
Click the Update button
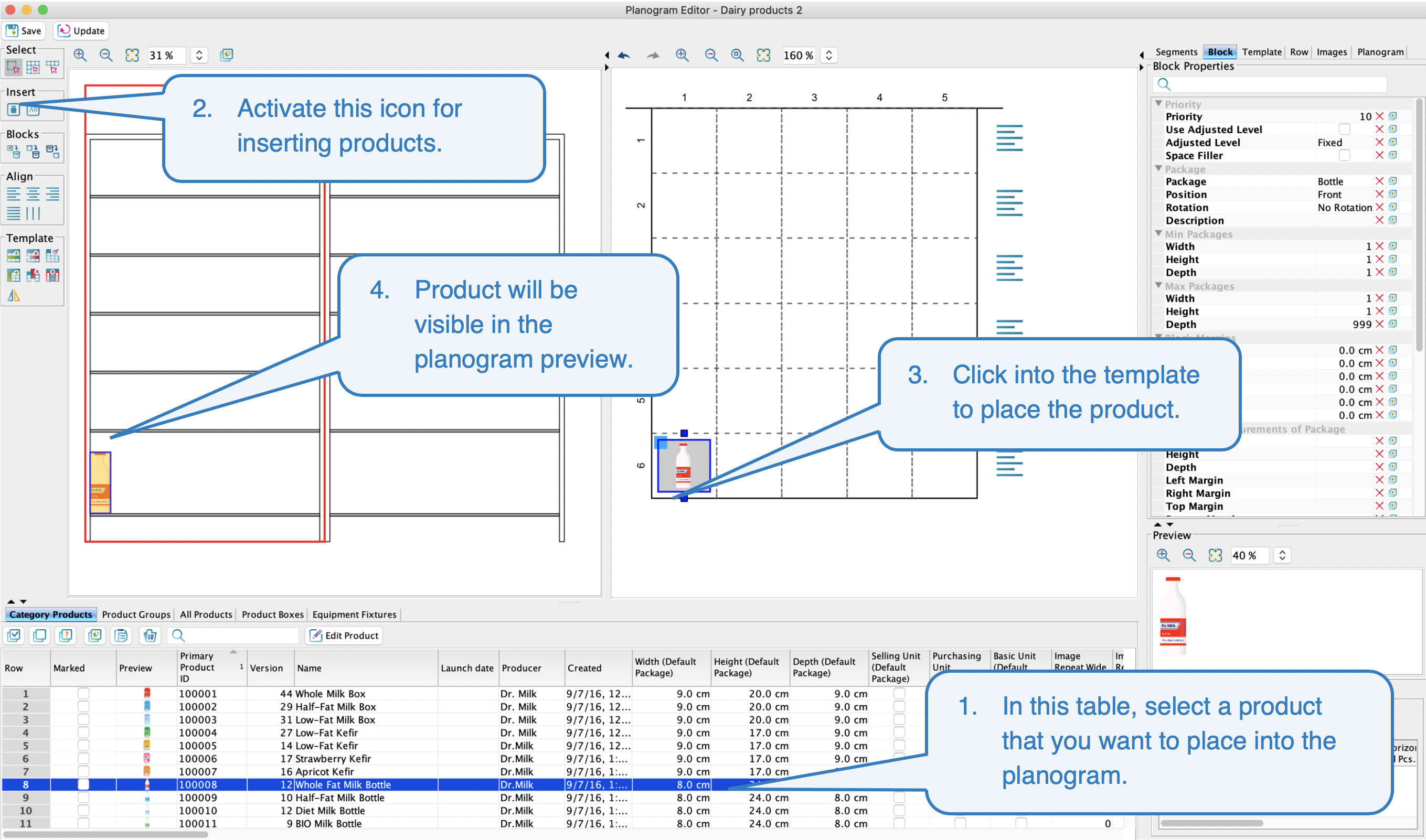click(81, 30)
